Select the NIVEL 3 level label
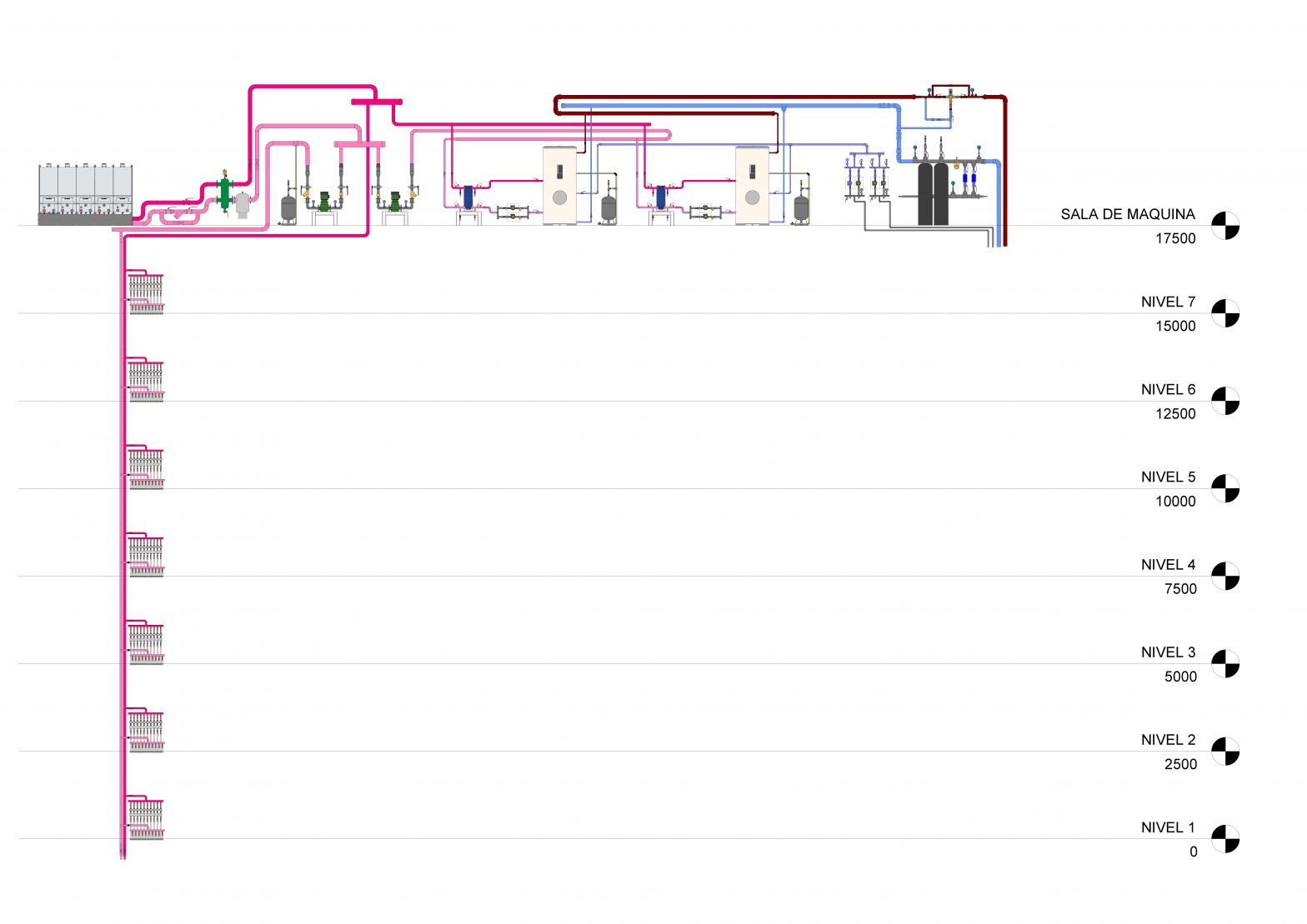 1168,652
